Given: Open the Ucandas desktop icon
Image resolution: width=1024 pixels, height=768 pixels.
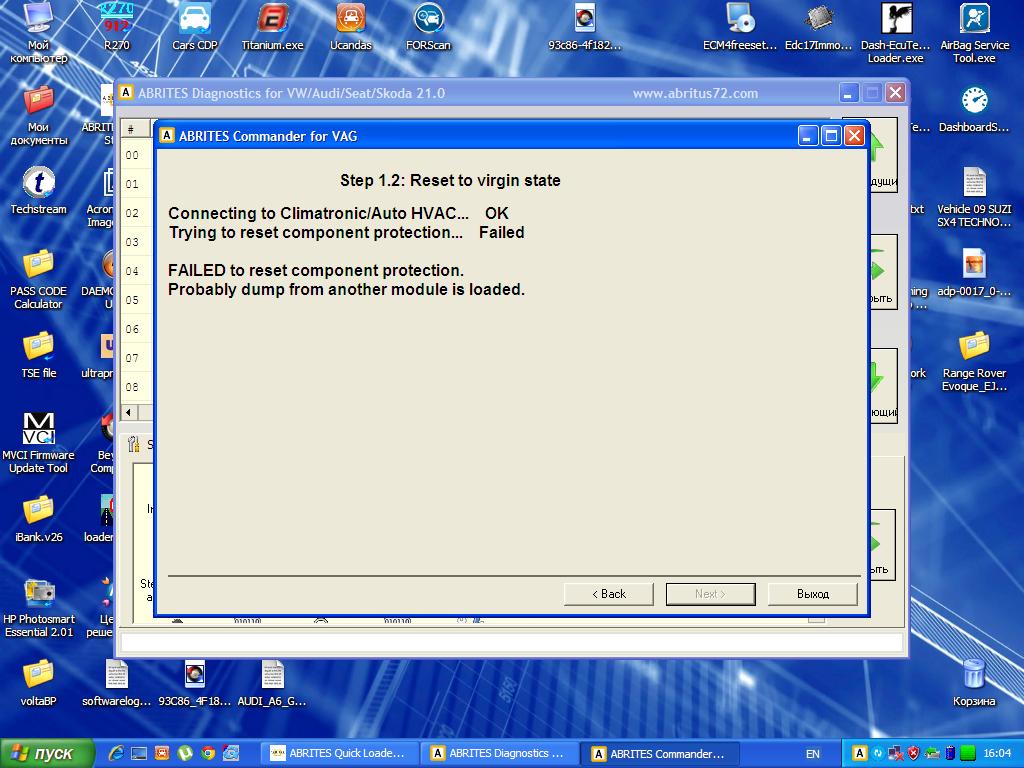Looking at the screenshot, I should 351,27.
